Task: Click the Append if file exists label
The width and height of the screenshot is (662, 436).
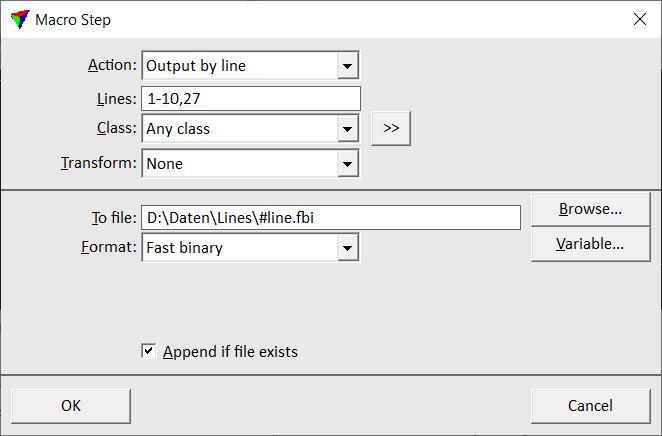Action: (230, 352)
